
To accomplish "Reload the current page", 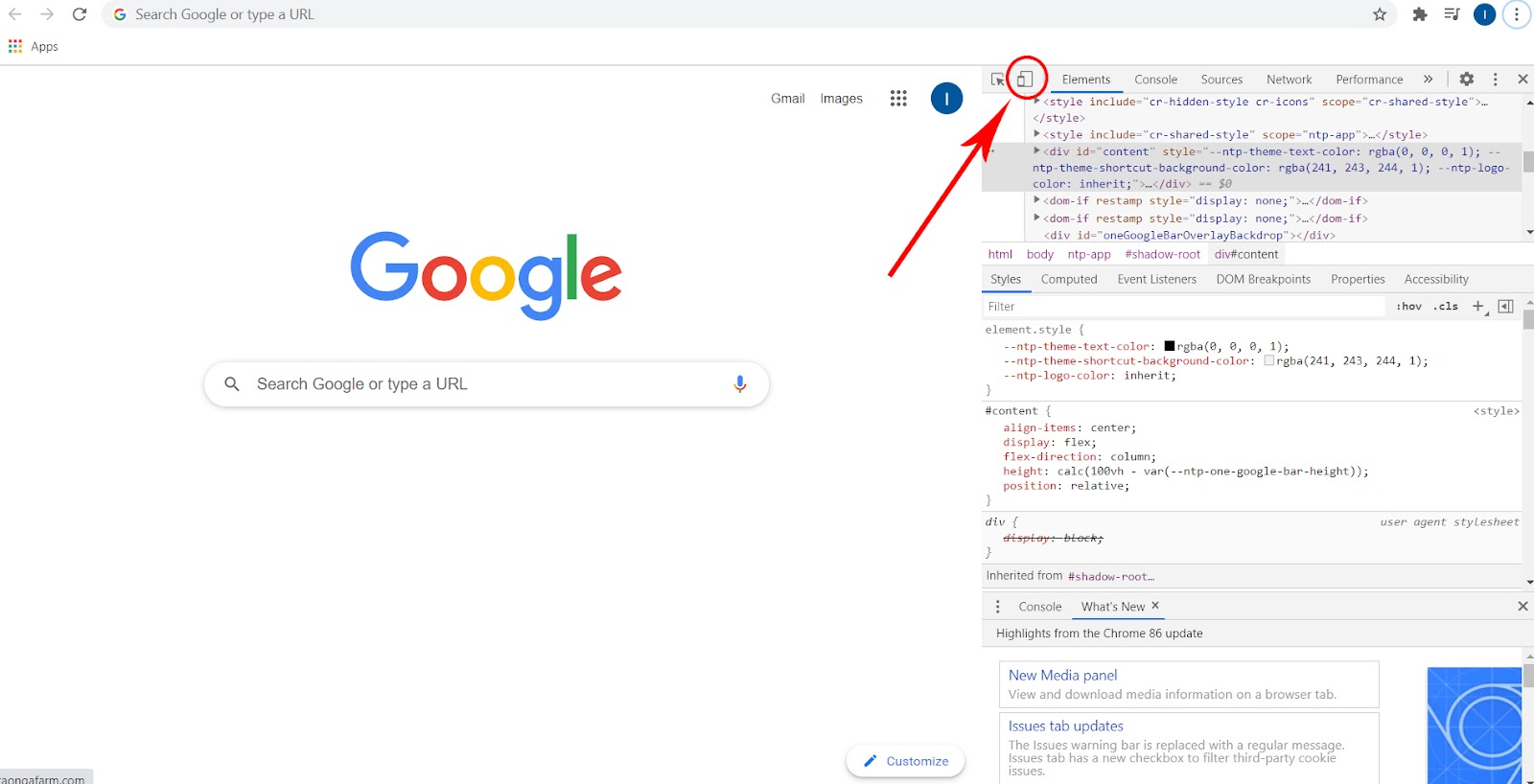I will [80, 14].
